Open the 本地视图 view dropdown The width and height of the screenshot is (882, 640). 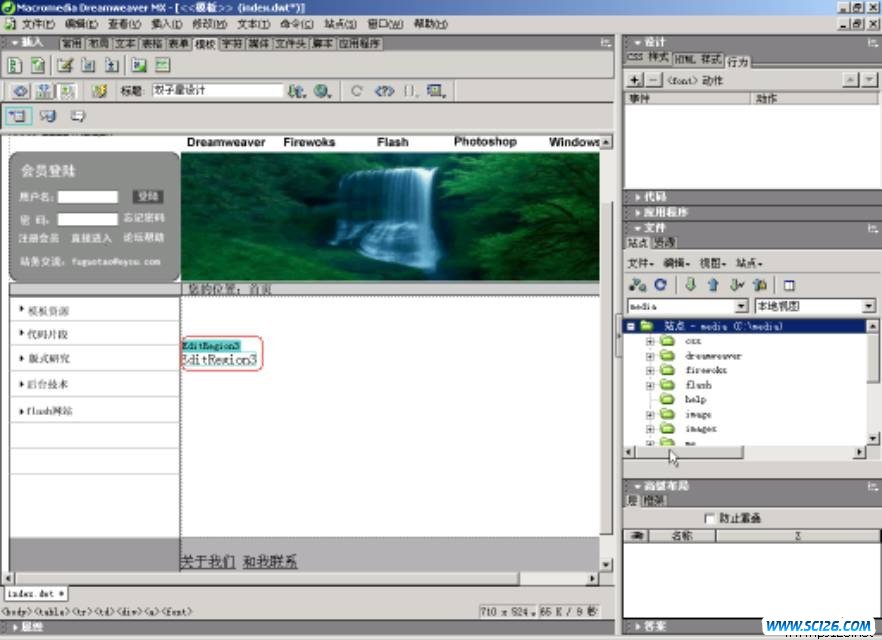868,306
